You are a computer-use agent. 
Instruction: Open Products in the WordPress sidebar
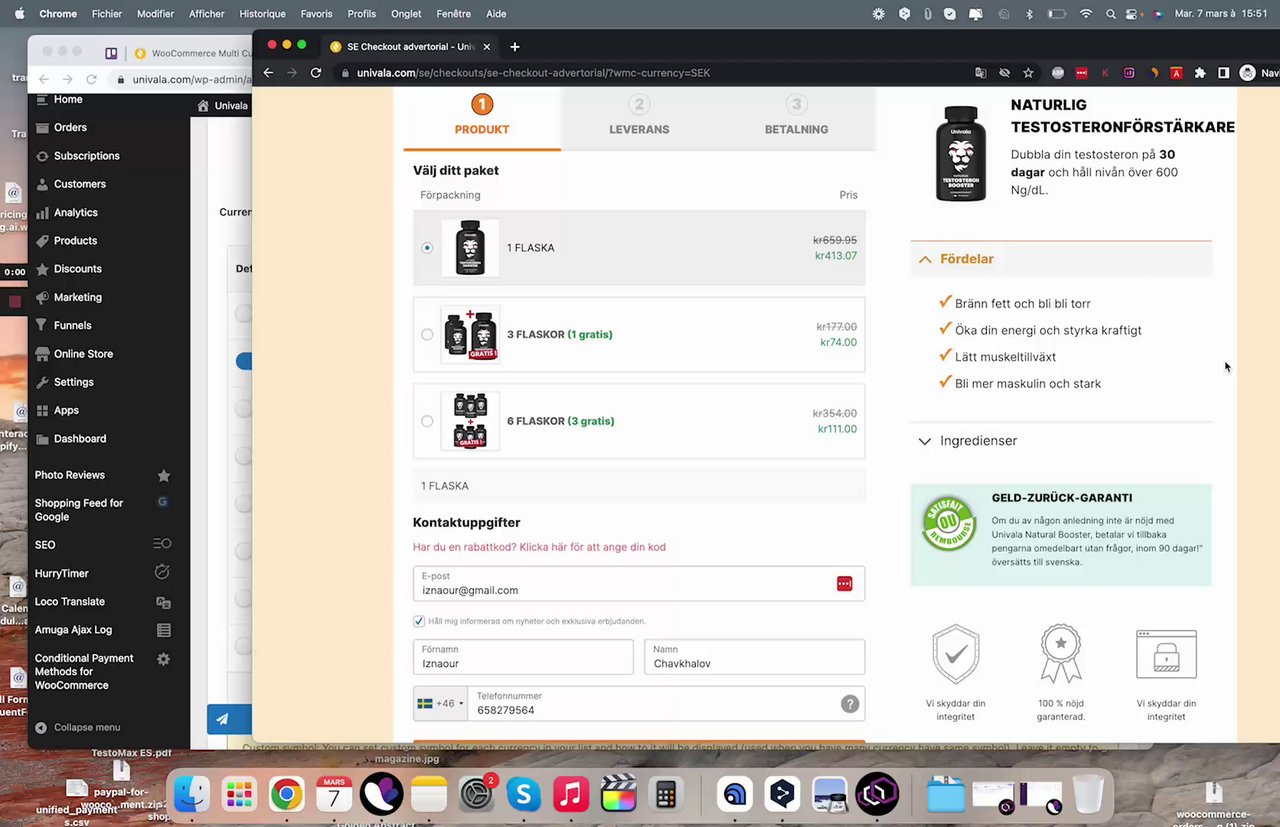75,240
